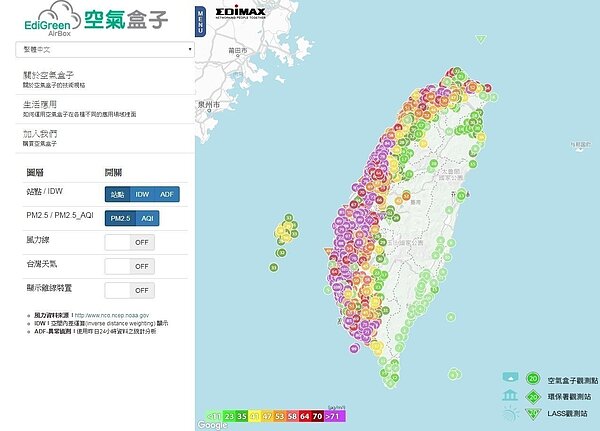Click the yellow scale swatch labeled 41
This screenshot has width=600, height=431.
click(x=254, y=416)
